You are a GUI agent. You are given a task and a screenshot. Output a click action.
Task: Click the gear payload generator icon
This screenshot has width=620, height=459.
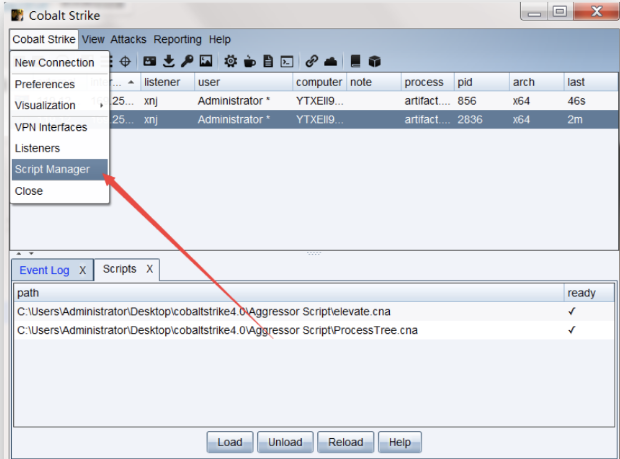tap(231, 61)
